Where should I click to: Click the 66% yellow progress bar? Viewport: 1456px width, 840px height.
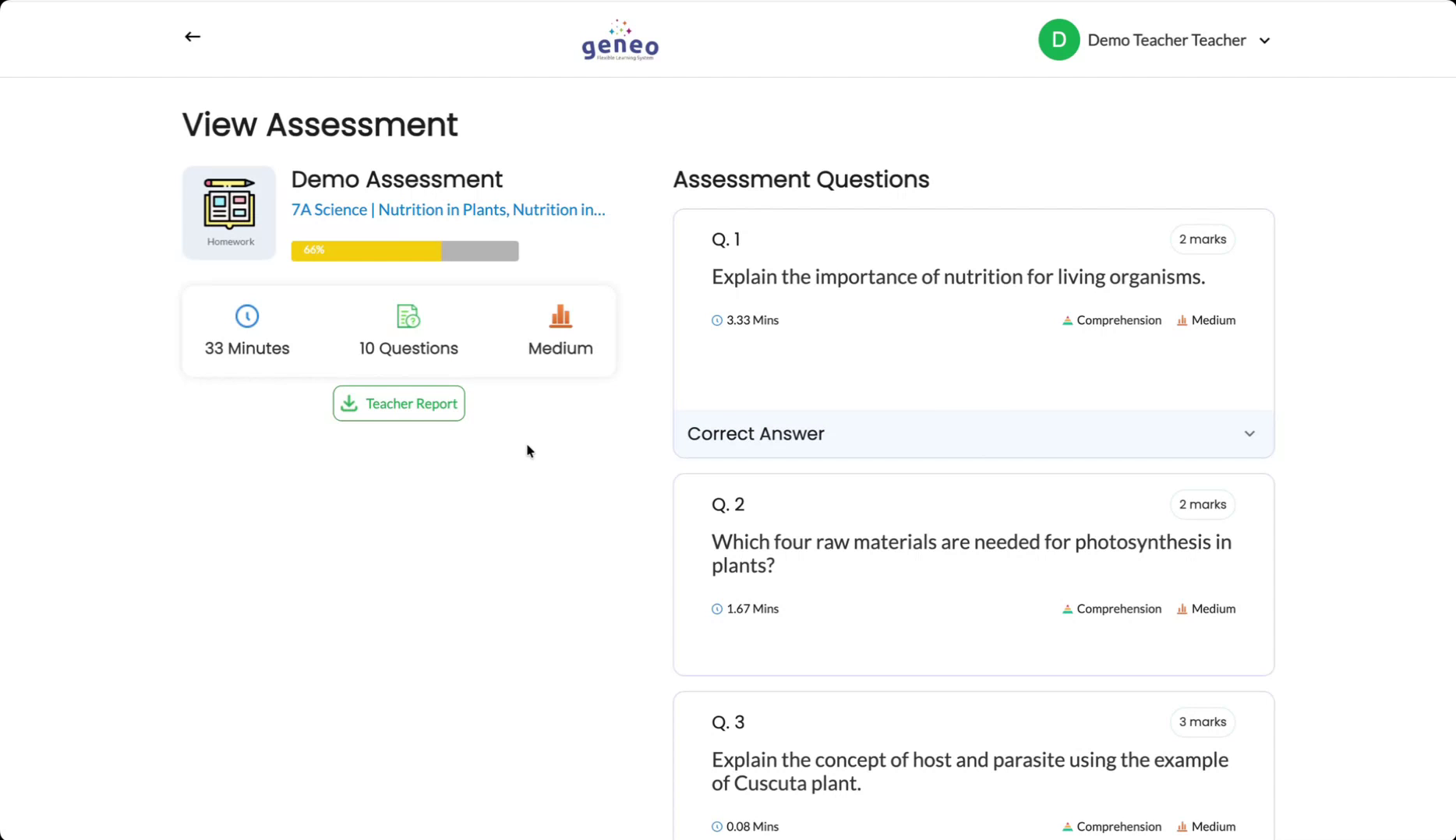point(366,251)
